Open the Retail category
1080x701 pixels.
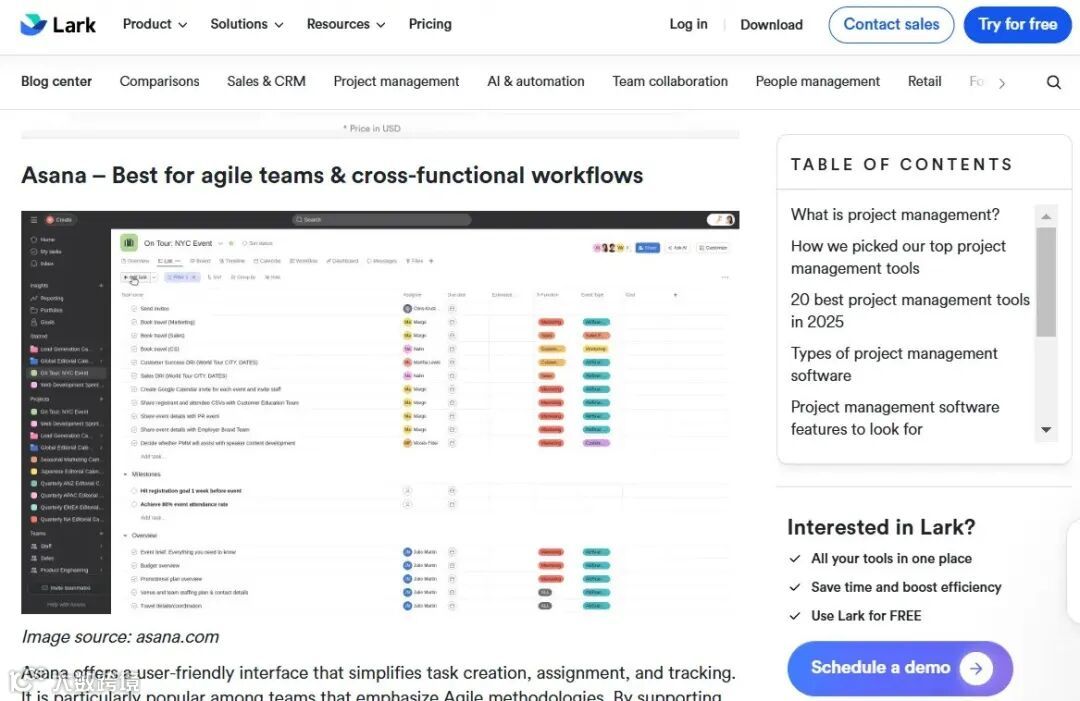point(924,81)
